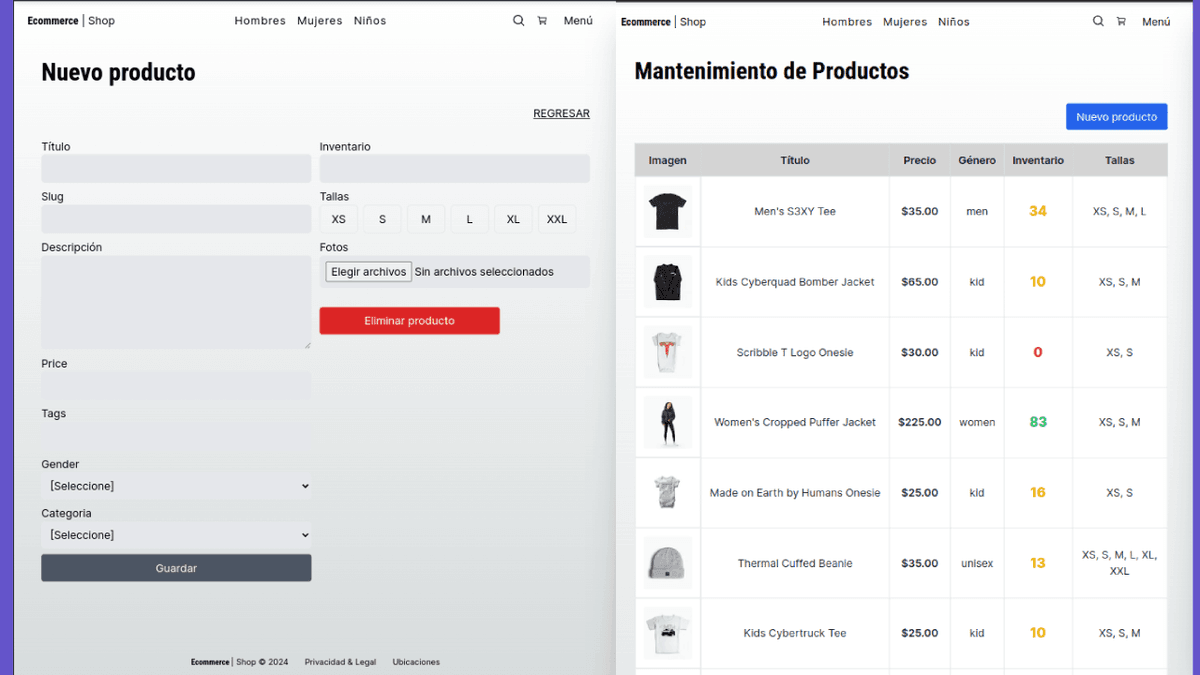The width and height of the screenshot is (1200, 675).
Task: Select the M size button
Action: click(x=426, y=219)
